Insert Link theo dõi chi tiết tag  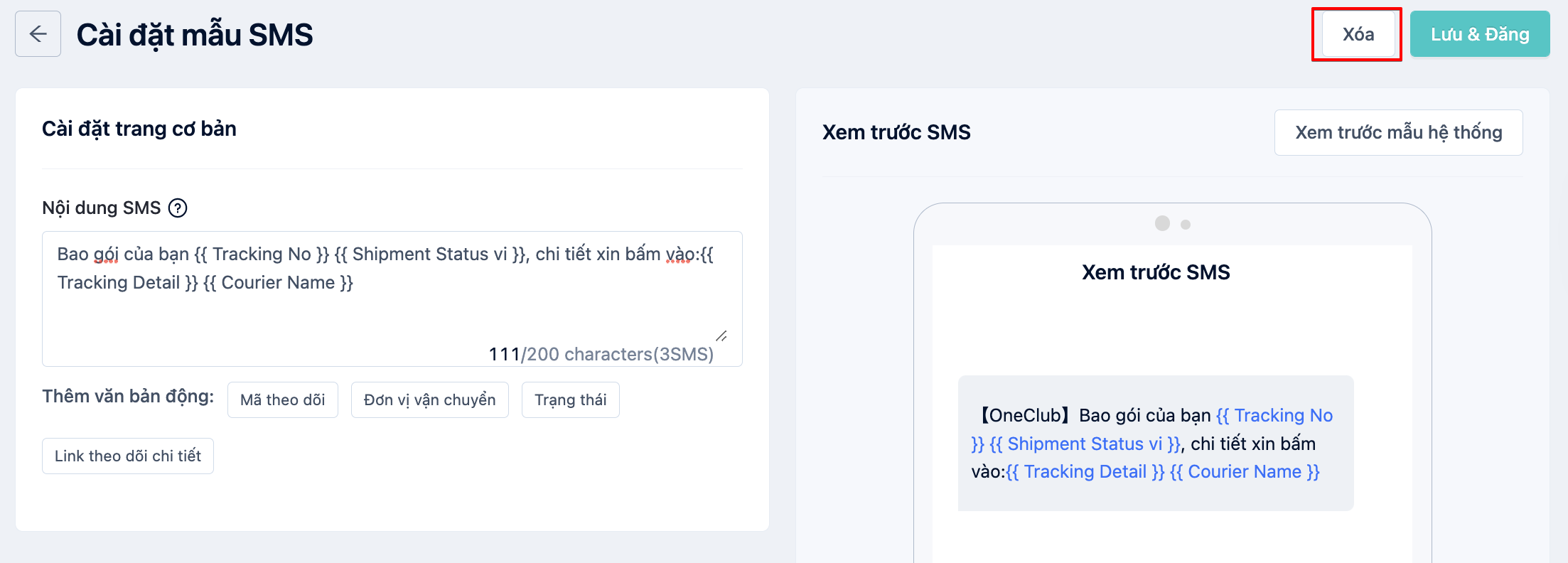tap(128, 456)
